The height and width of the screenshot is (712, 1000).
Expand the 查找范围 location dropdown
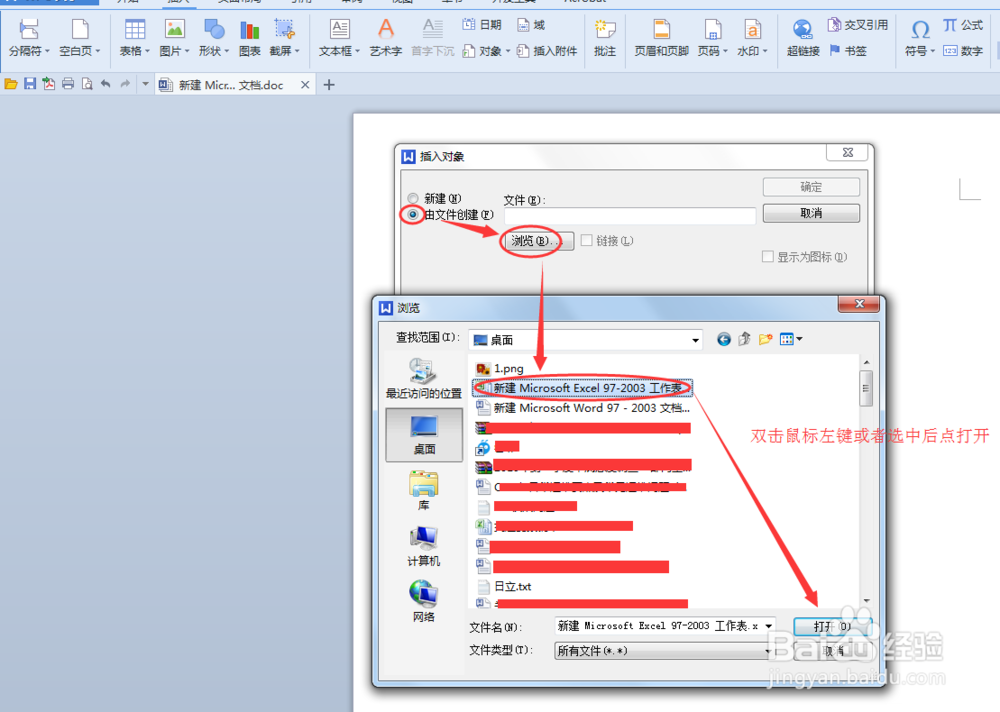click(695, 340)
